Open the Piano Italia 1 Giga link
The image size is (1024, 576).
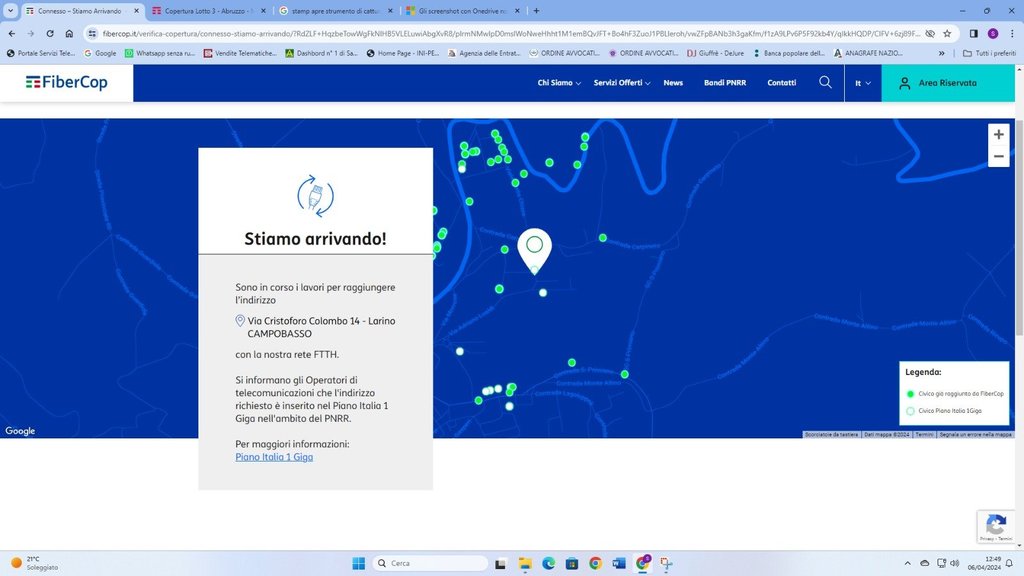tap(274, 457)
